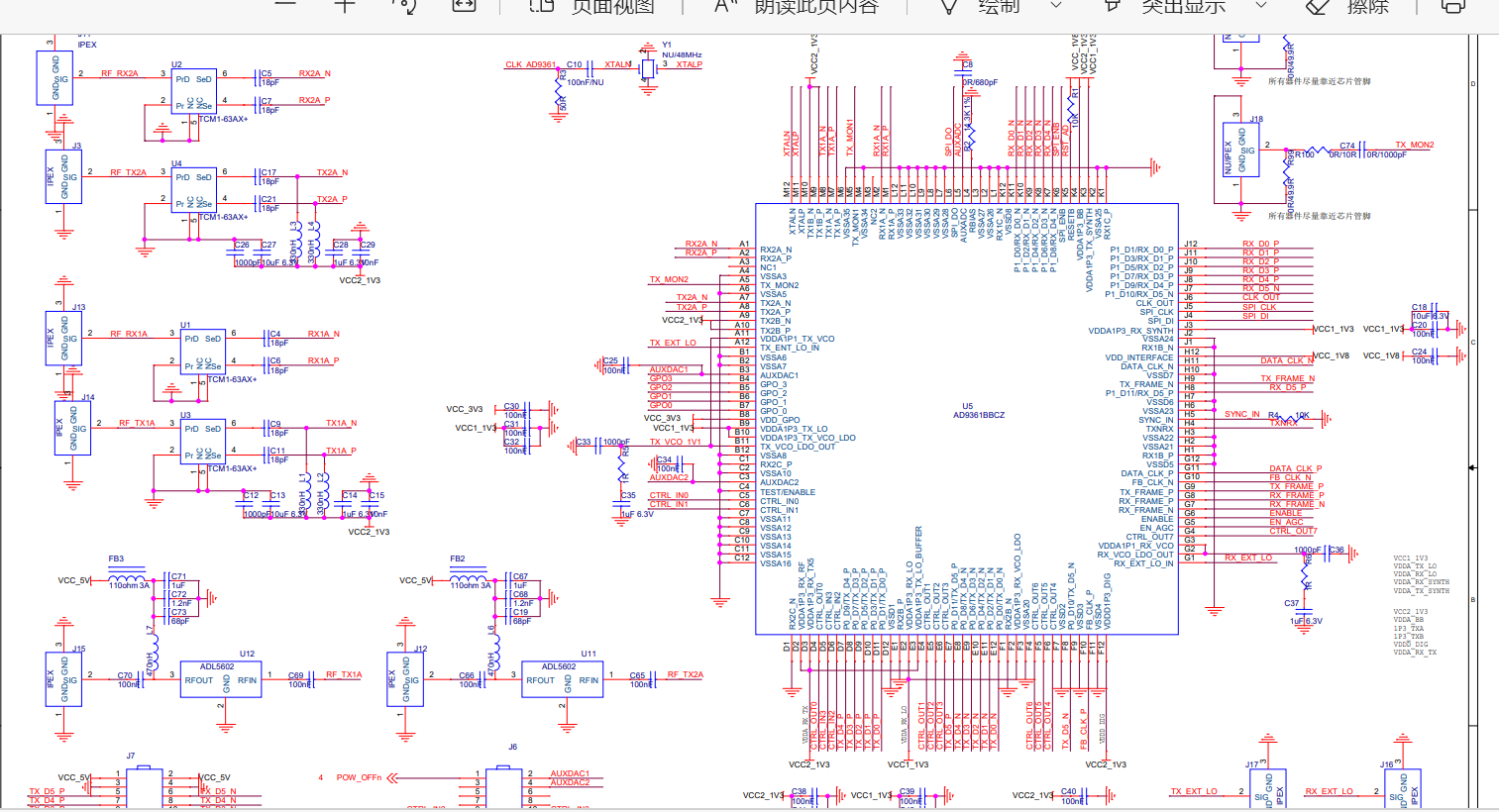Click the red RF_RX2A net label
This screenshot has height=812, width=1499.
(120, 73)
